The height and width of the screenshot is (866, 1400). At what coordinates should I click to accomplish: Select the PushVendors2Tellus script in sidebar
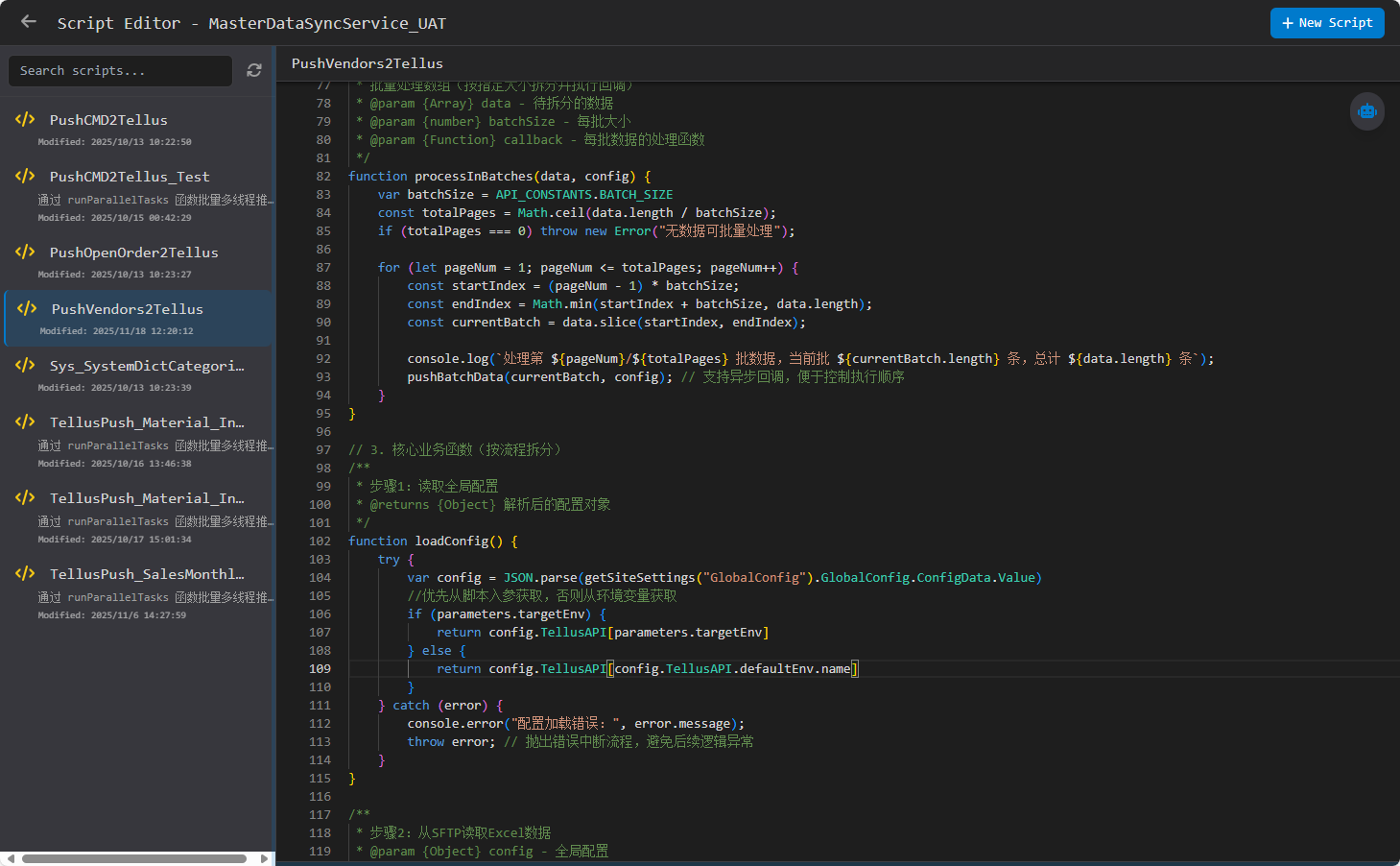point(127,309)
